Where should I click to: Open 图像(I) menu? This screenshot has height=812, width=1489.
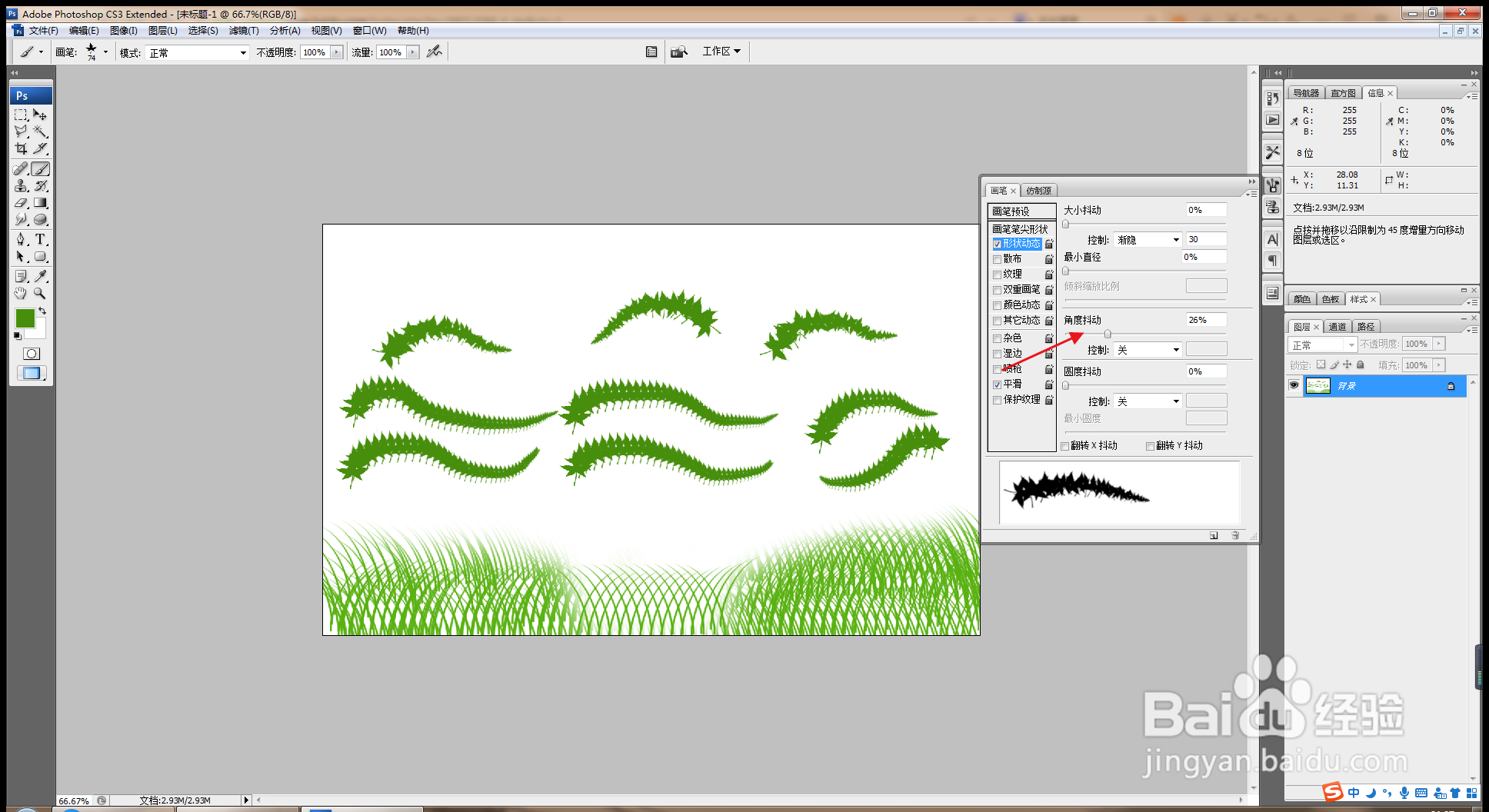point(124,31)
